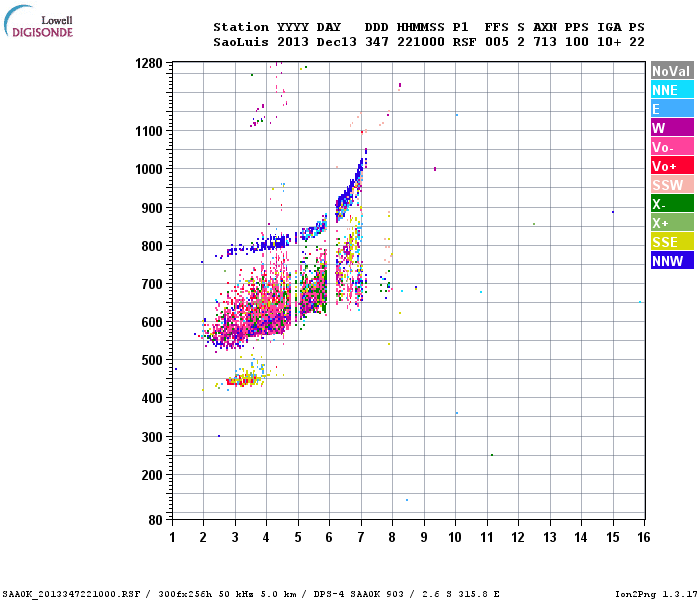Click the time value '221000'
700x600 pixels.
coord(421,42)
